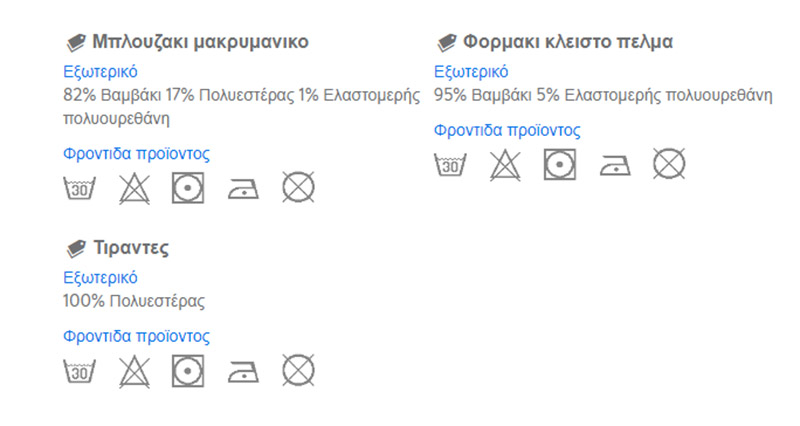The image size is (800, 426).
Task: Click the low-heat iron icon under Τιραντες
Action: click(243, 372)
